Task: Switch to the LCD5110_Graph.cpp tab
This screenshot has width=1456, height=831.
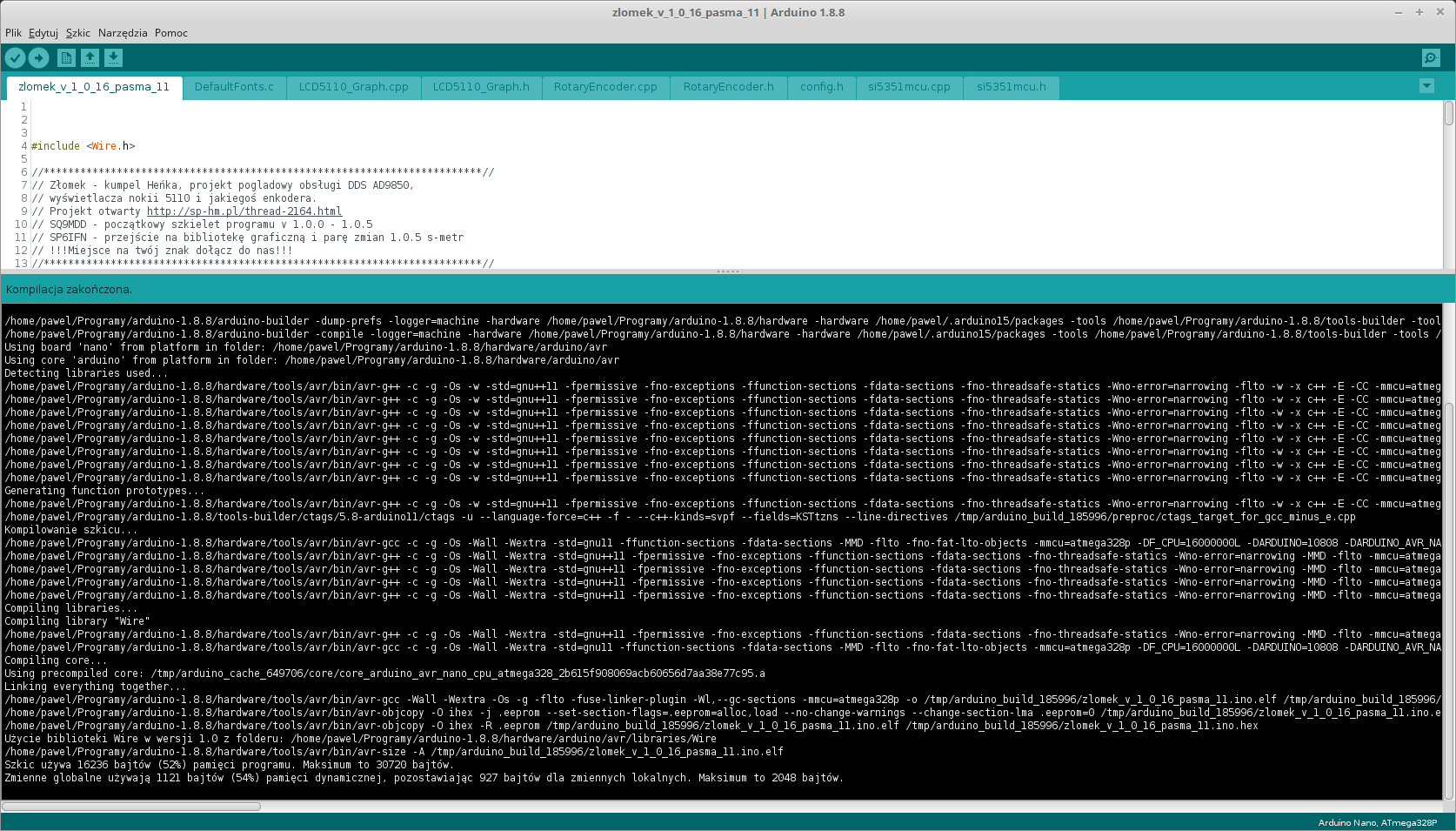Action: tap(353, 87)
